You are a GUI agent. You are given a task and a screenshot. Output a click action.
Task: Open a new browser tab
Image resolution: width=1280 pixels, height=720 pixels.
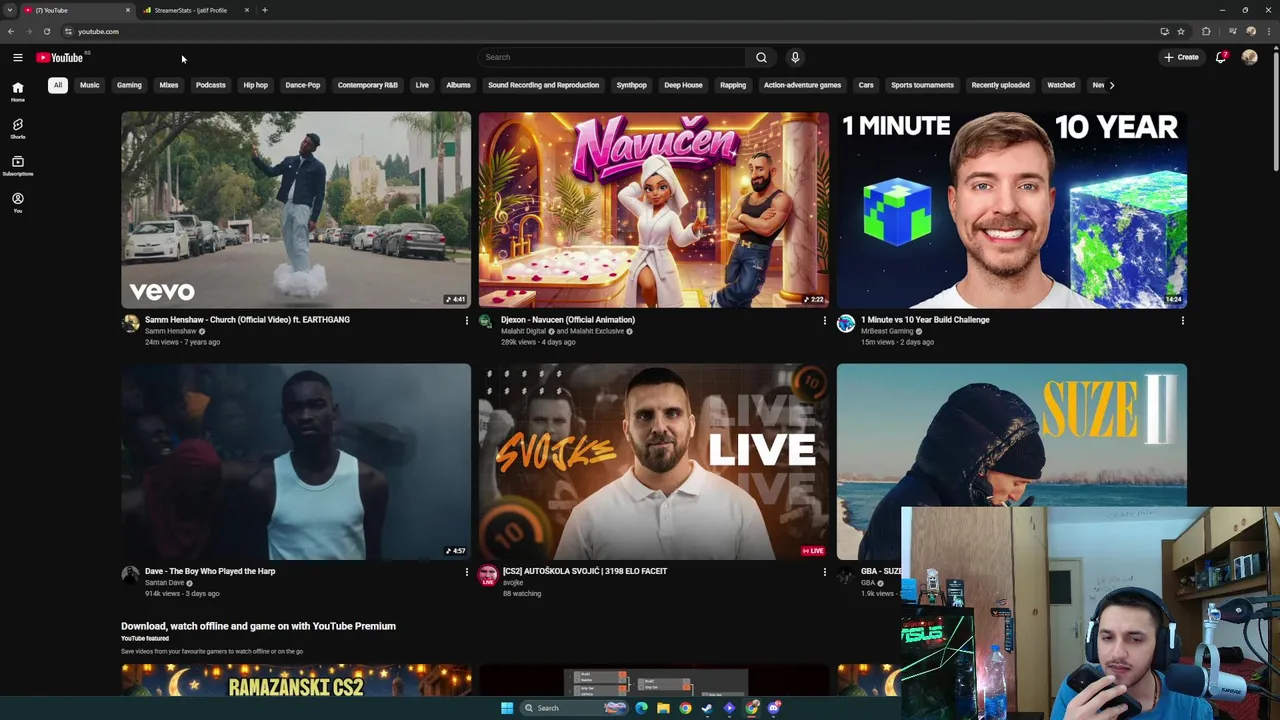pos(264,10)
